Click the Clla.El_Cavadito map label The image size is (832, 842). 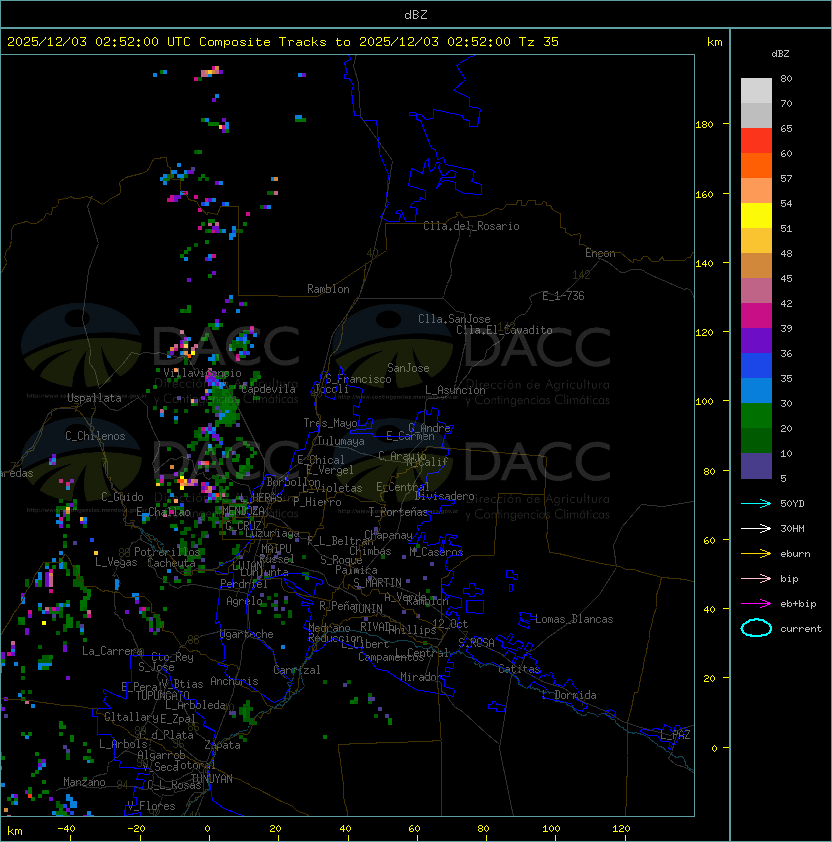(504, 330)
